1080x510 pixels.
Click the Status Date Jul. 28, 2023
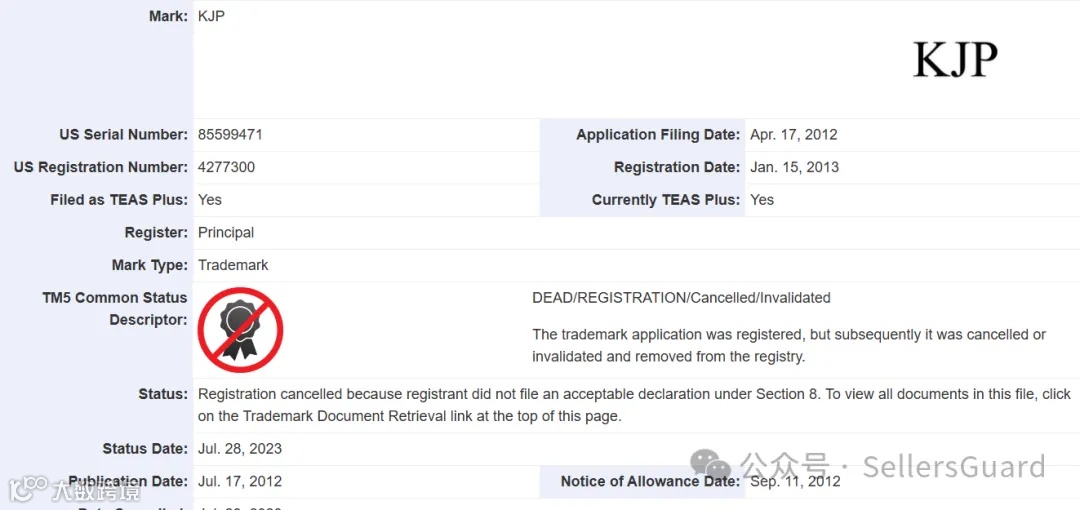coord(240,448)
